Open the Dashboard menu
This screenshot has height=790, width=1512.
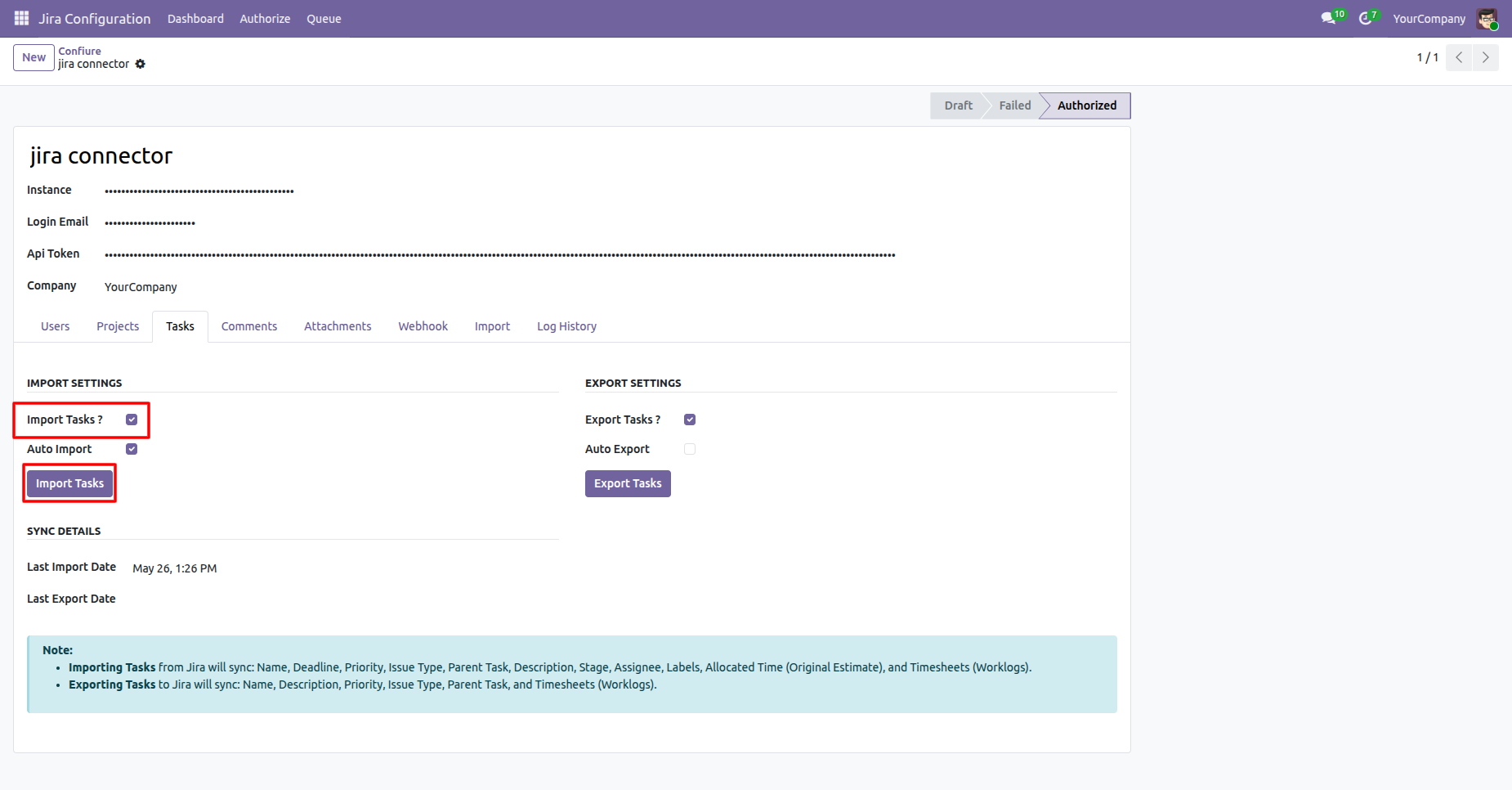coord(195,19)
